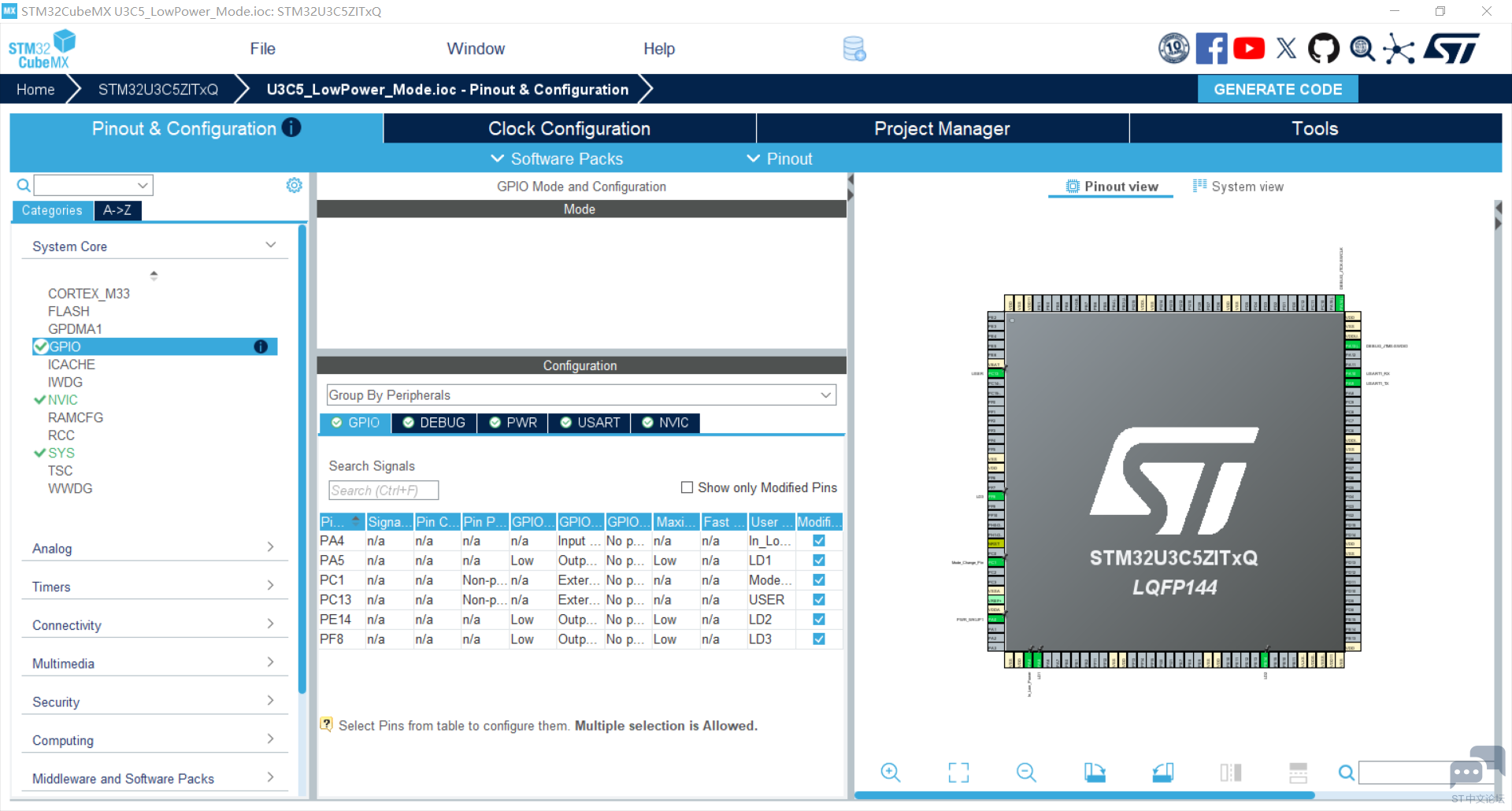This screenshot has height=811, width=1512.
Task: Toggle the Modified checkbox for PA4
Action: 819,541
